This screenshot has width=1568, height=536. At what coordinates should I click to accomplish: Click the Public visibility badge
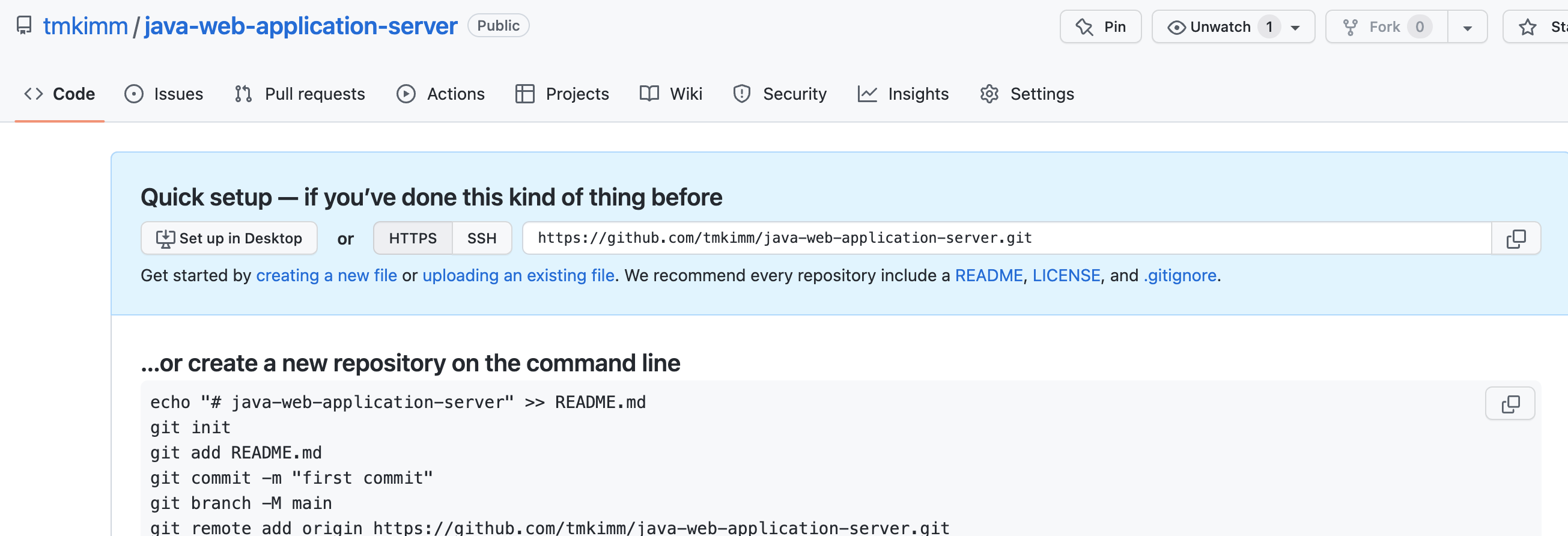coord(498,26)
